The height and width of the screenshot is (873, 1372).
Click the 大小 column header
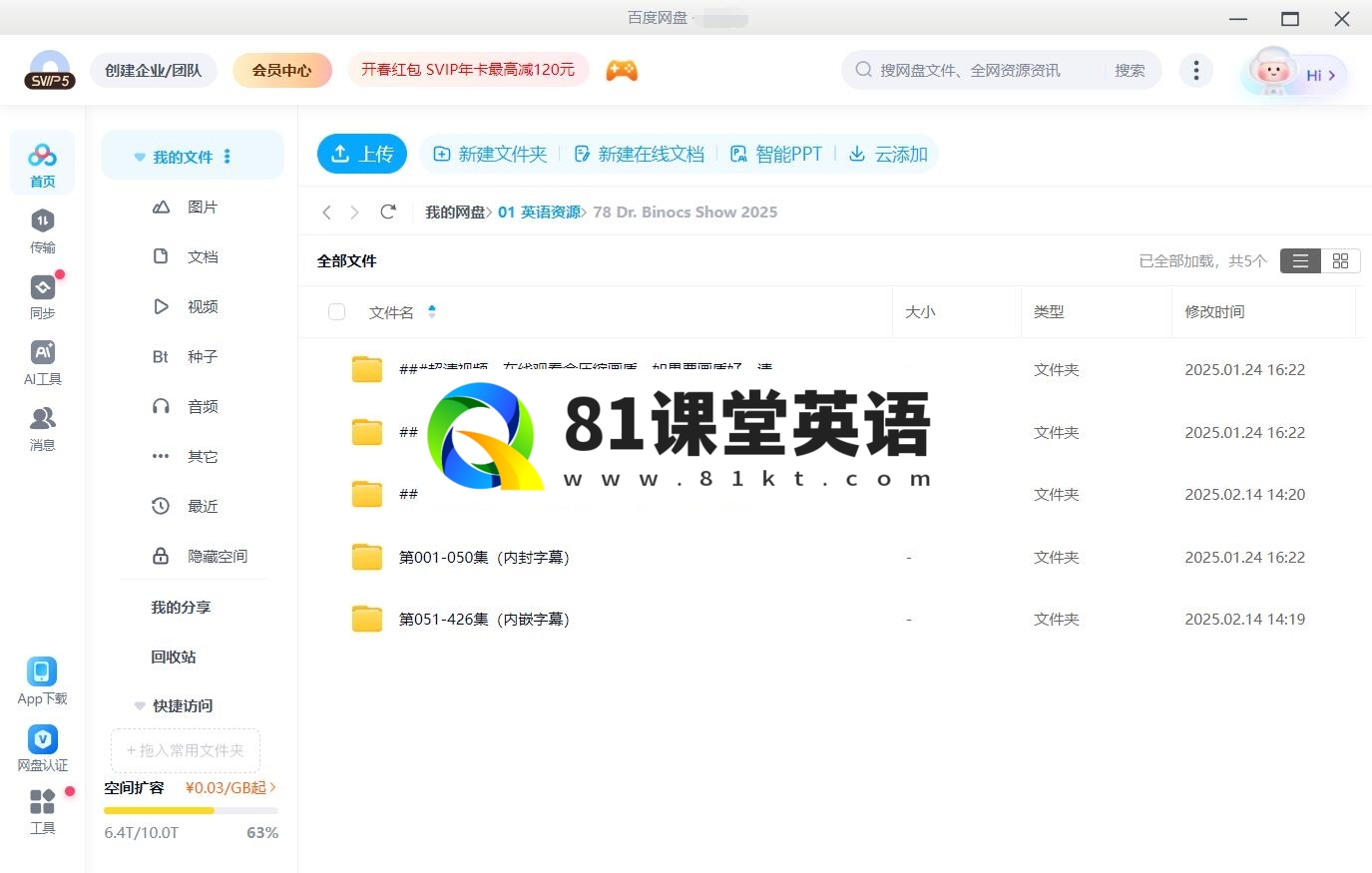click(920, 311)
